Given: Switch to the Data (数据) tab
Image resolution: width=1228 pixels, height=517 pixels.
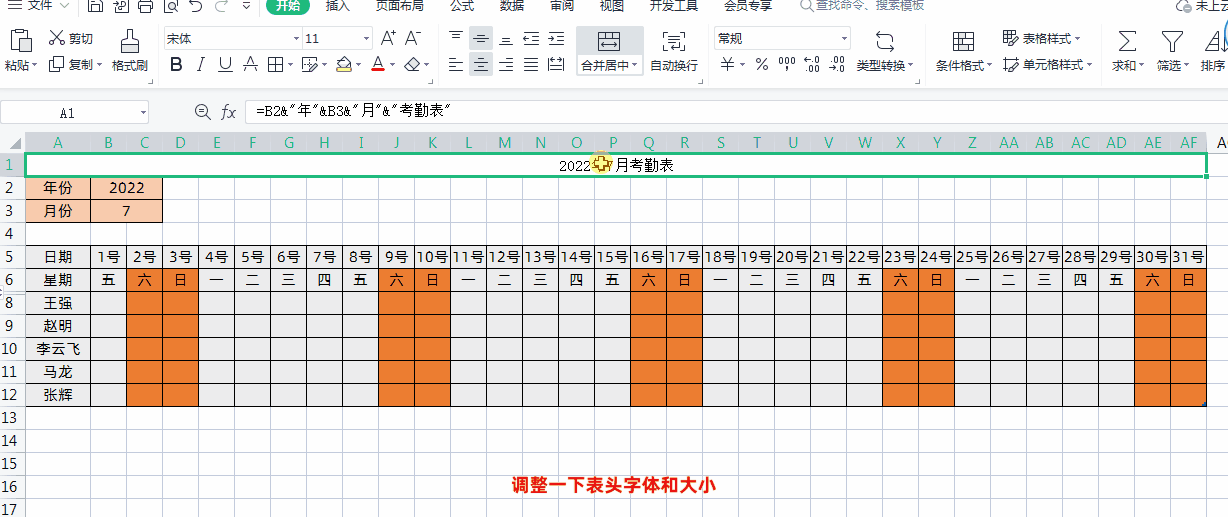Looking at the screenshot, I should [x=512, y=6].
